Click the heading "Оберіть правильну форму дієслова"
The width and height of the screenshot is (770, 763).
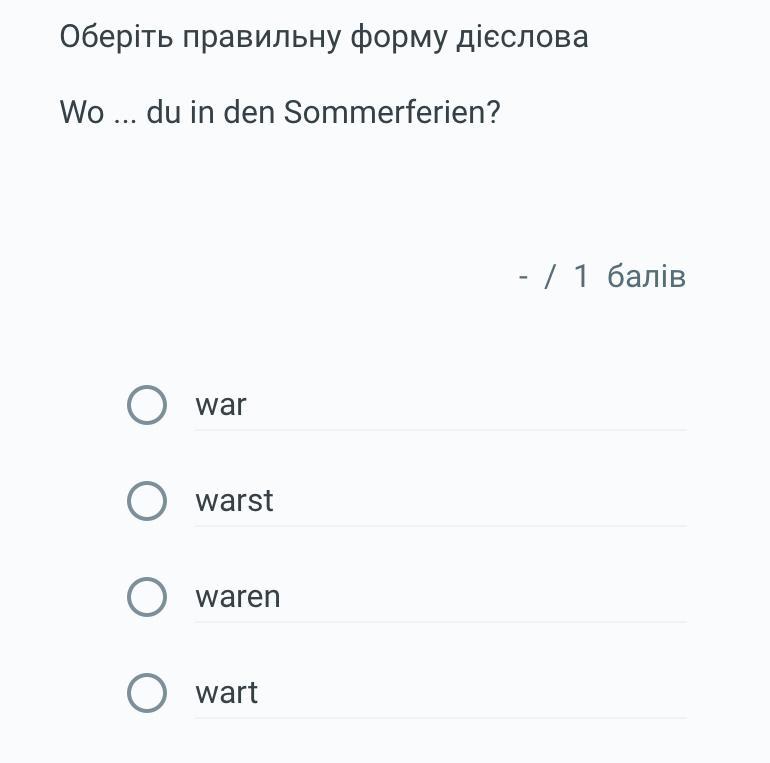(x=324, y=37)
